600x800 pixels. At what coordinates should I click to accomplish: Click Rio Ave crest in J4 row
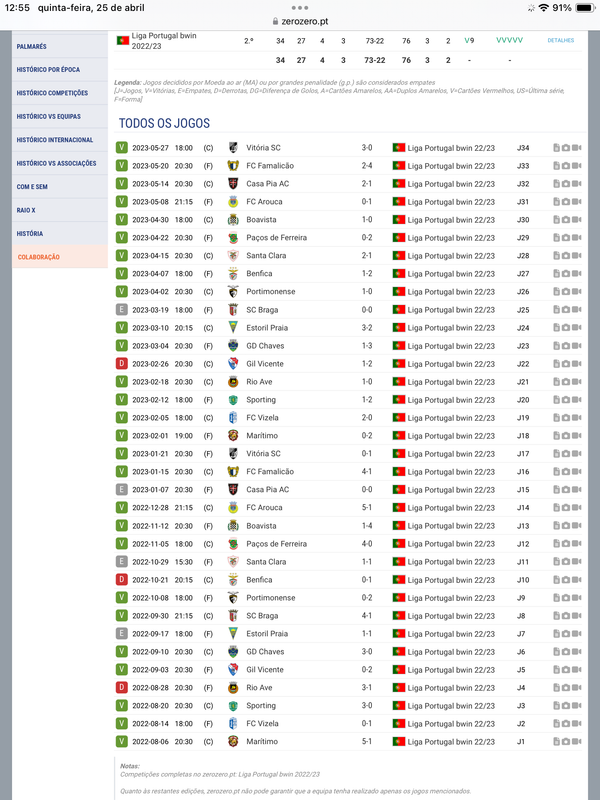pyautogui.click(x=233, y=688)
